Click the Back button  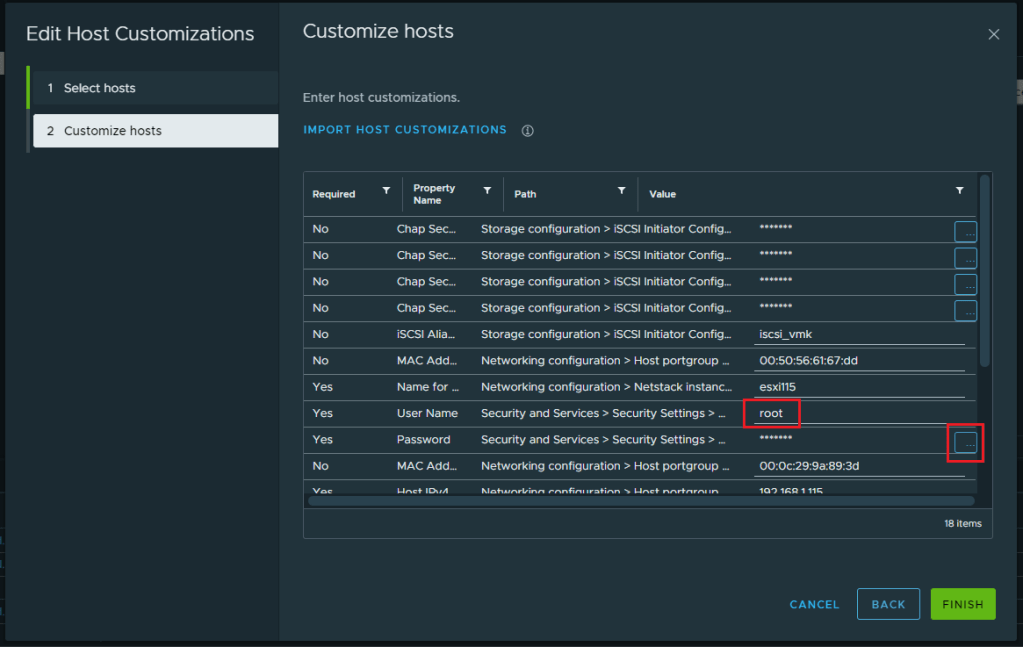[888, 604]
